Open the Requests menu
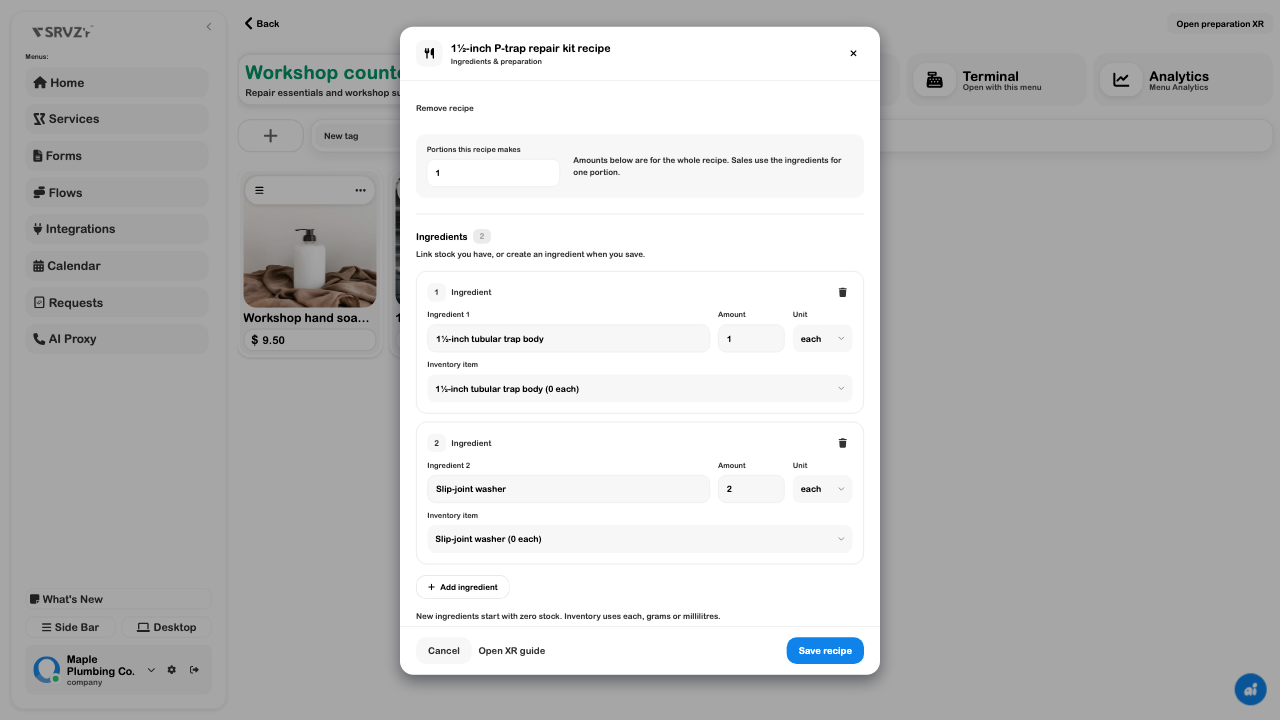Viewport: 1280px width, 720px height. [117, 303]
